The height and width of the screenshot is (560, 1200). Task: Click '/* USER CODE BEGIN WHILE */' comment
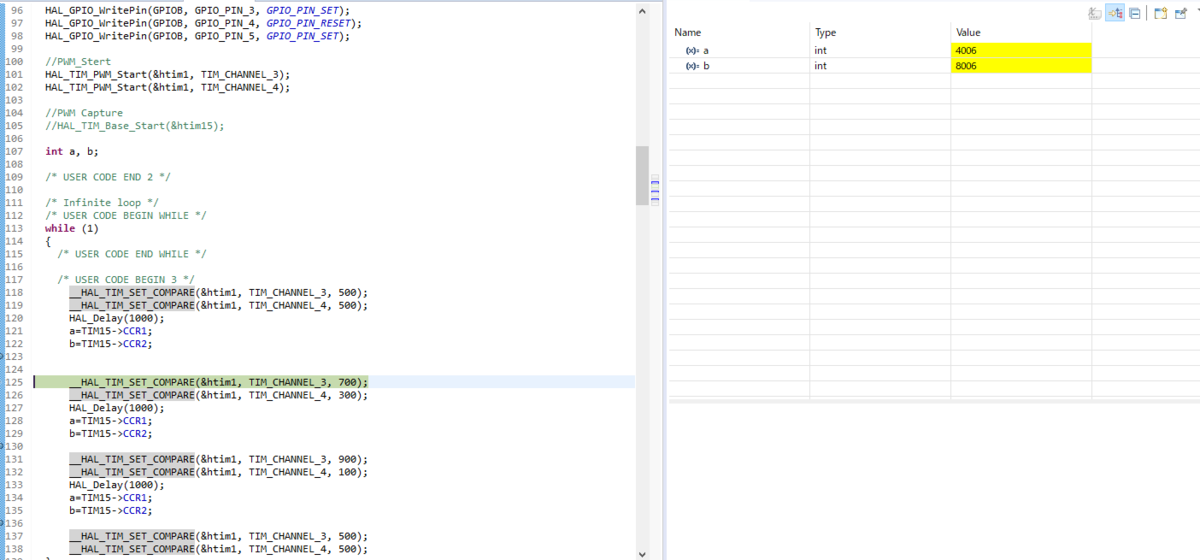pyautogui.click(x=126, y=215)
